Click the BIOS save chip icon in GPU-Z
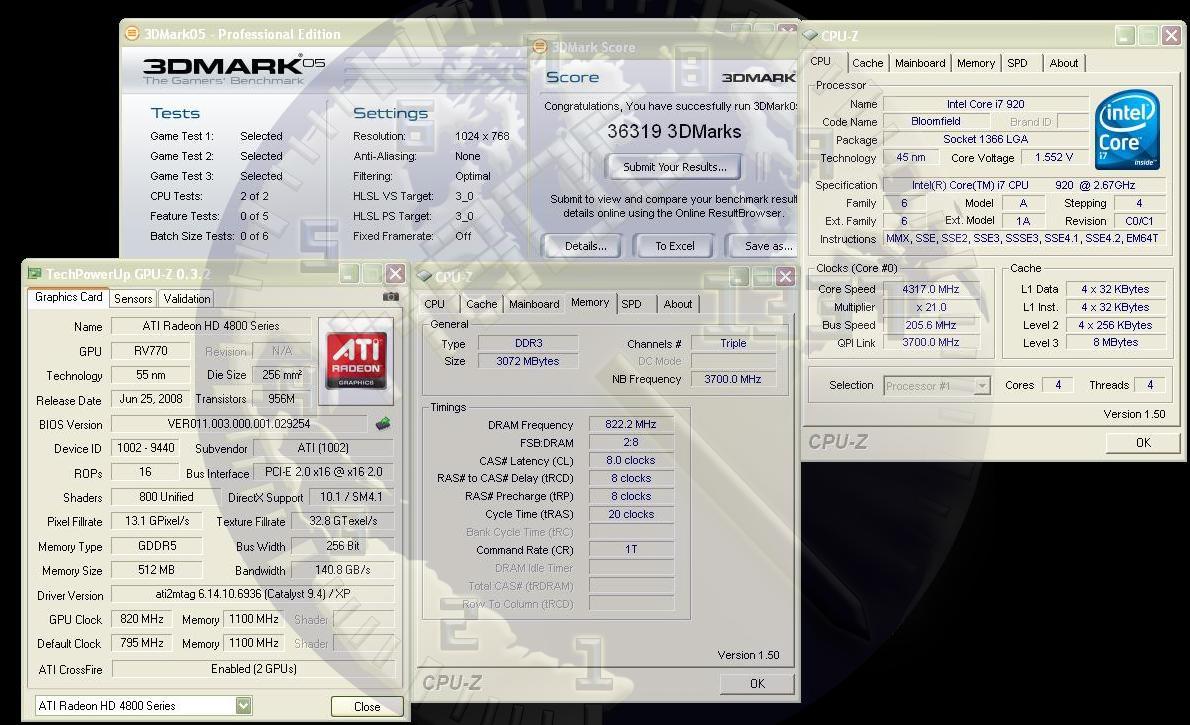The image size is (1190, 725). (383, 424)
